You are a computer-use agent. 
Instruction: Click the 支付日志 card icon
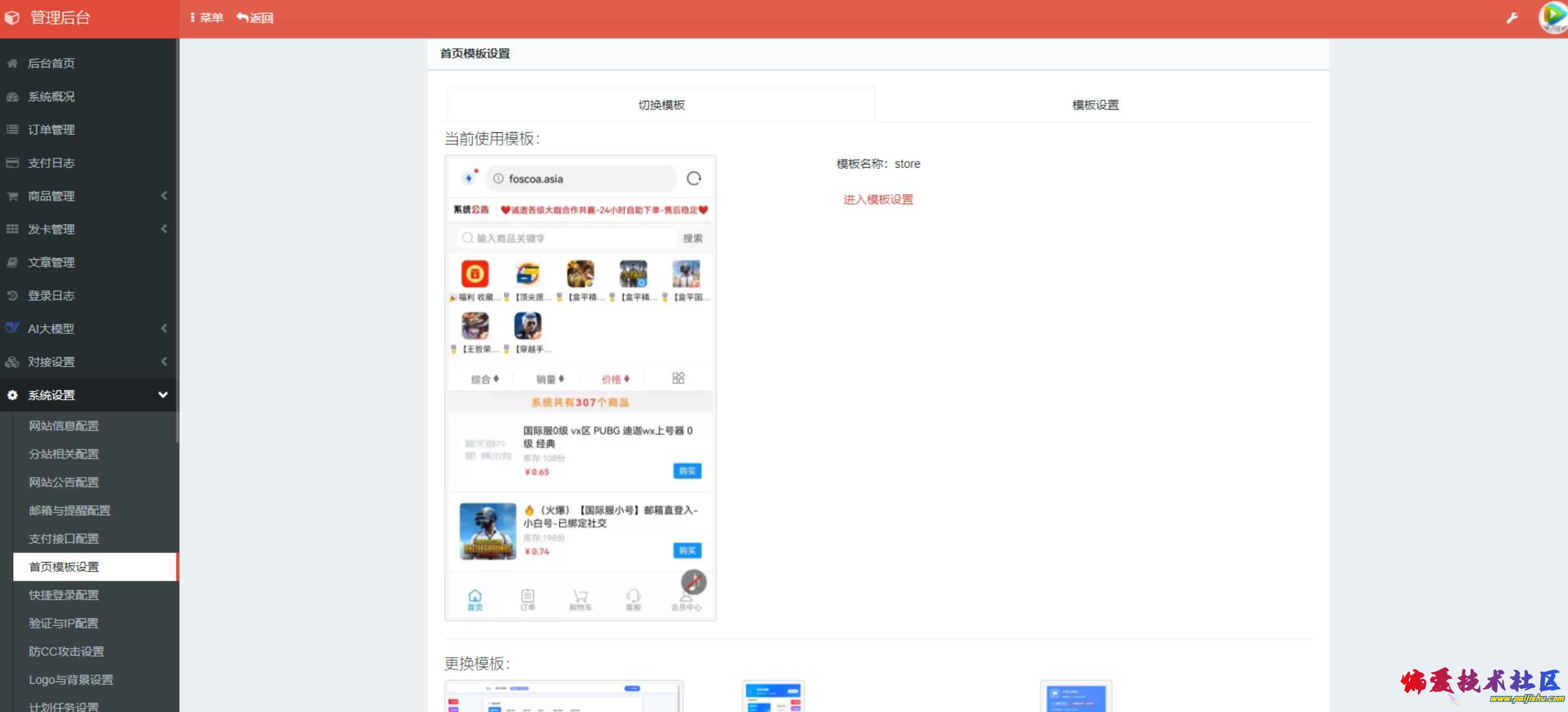point(12,163)
